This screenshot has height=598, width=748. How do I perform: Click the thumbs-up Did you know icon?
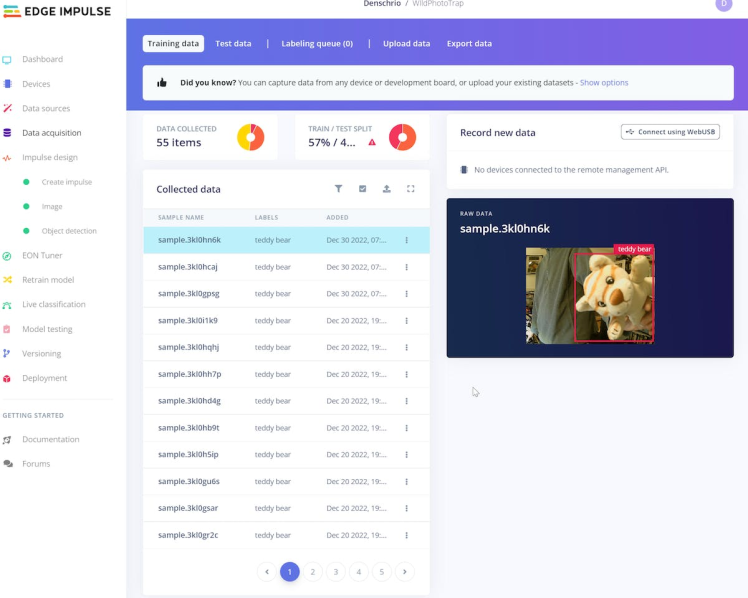[162, 83]
